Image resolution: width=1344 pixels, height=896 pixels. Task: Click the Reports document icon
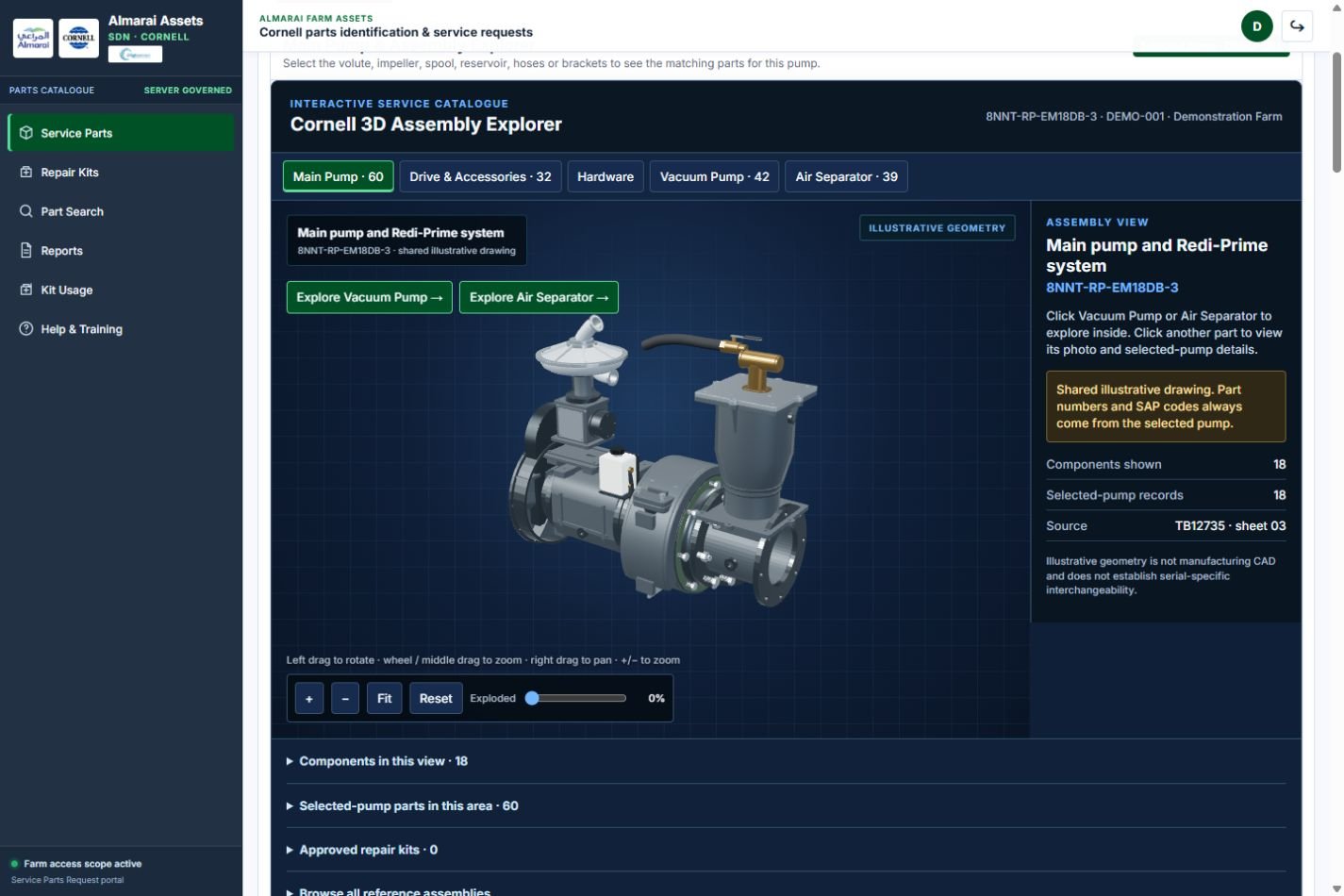tap(26, 251)
